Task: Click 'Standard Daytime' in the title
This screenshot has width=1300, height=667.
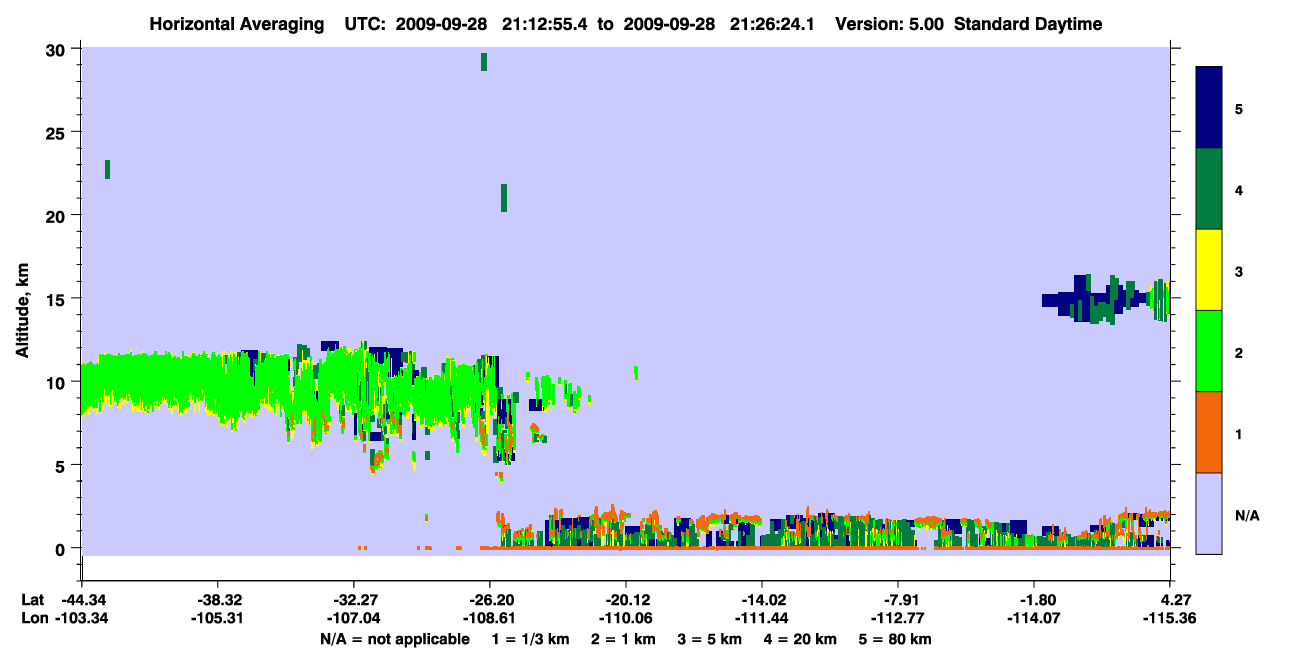Action: [x=1028, y=24]
